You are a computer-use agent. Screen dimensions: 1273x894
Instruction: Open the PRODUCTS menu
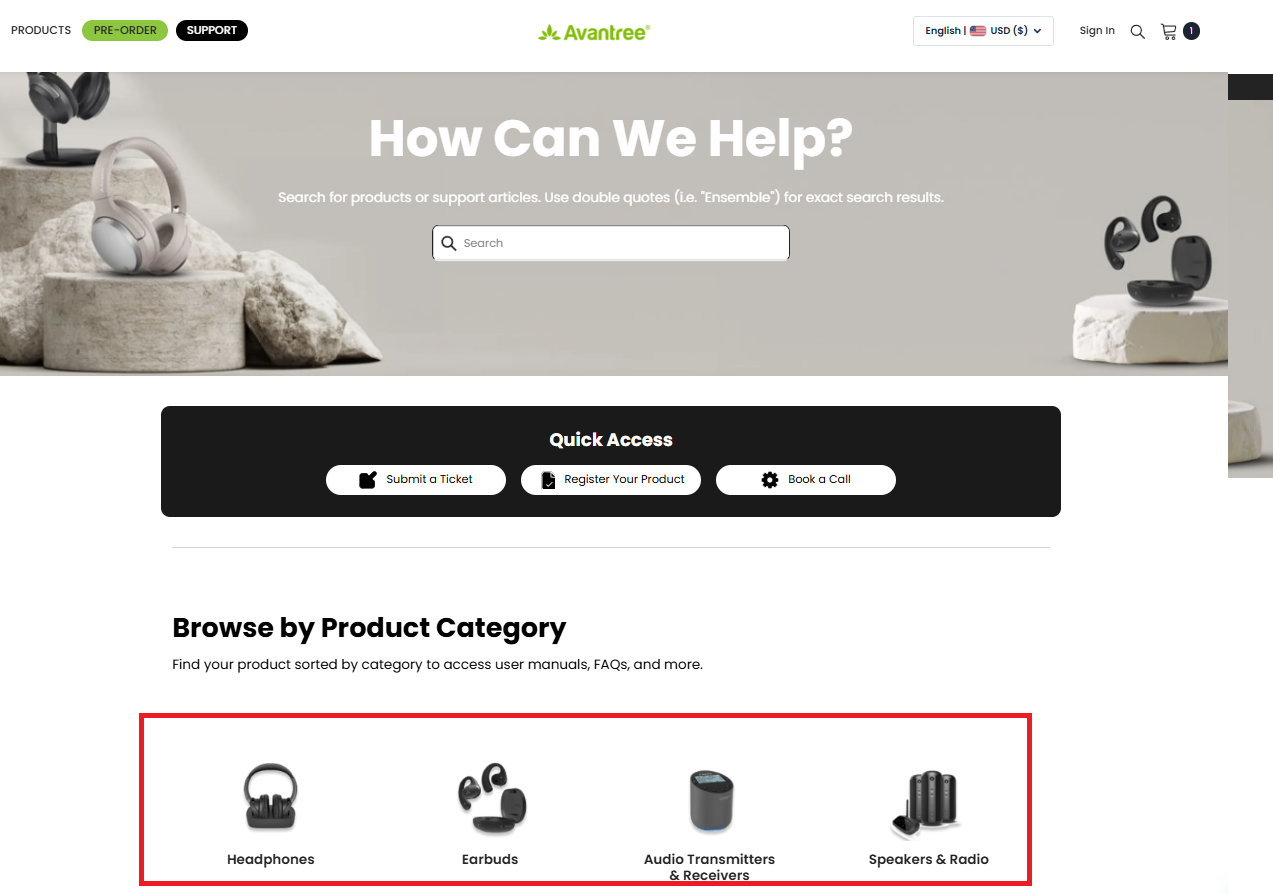point(41,30)
